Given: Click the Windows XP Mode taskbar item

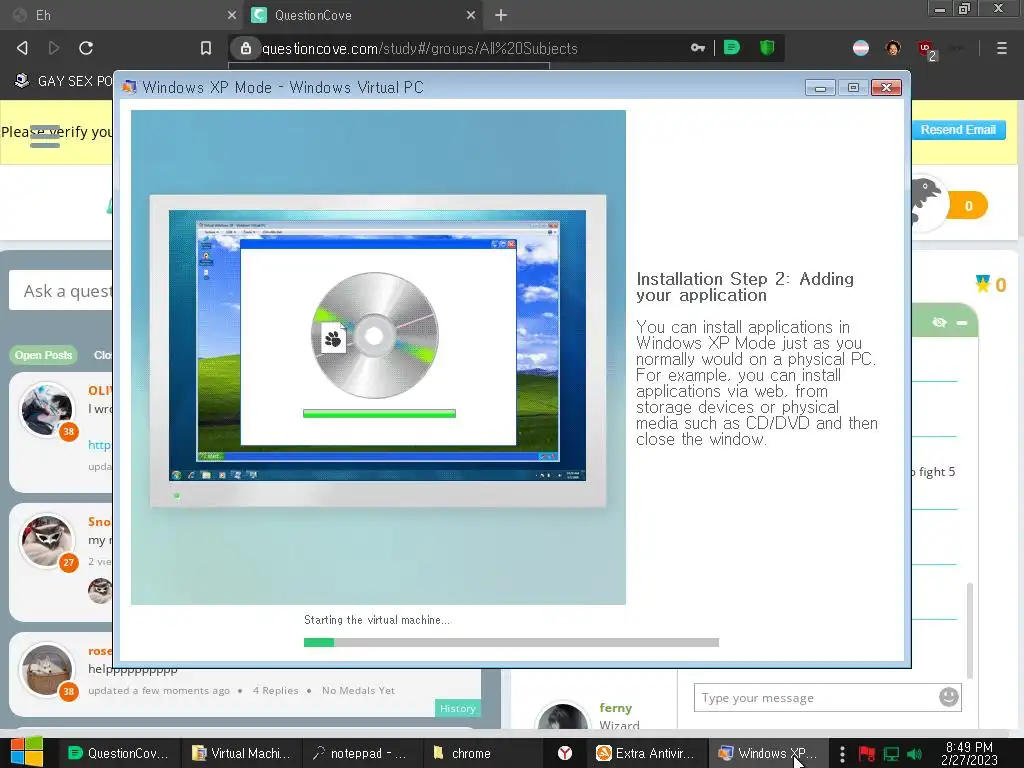Looking at the screenshot, I should 768,753.
